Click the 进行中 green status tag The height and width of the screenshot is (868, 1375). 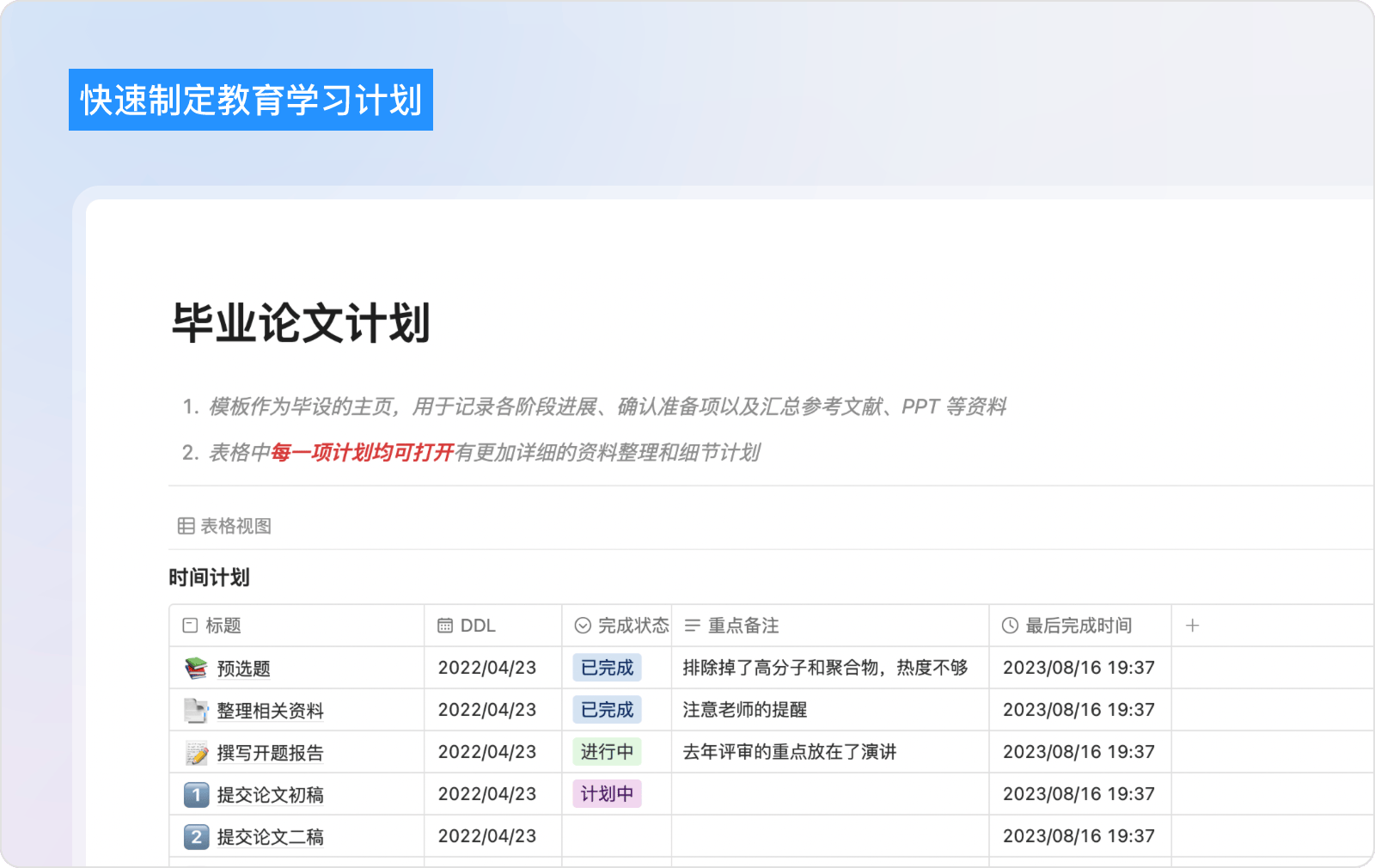[607, 752]
